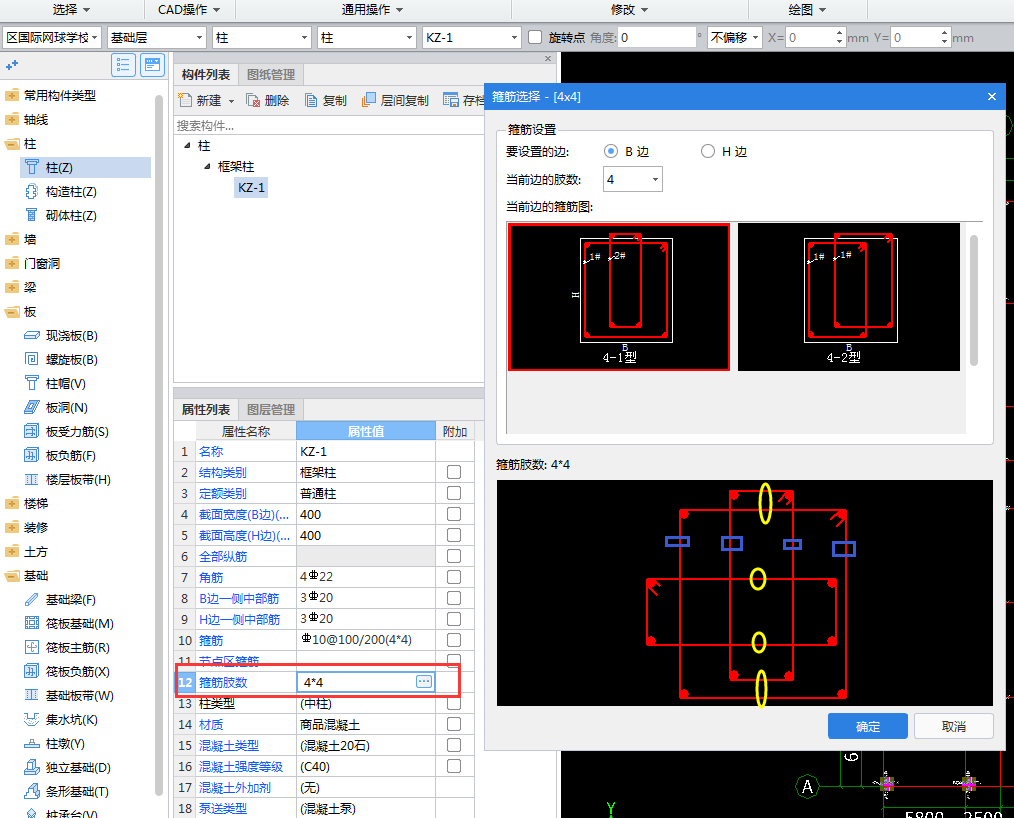Click the 搜索构件 search field
The height and width of the screenshot is (818, 1014).
point(329,125)
